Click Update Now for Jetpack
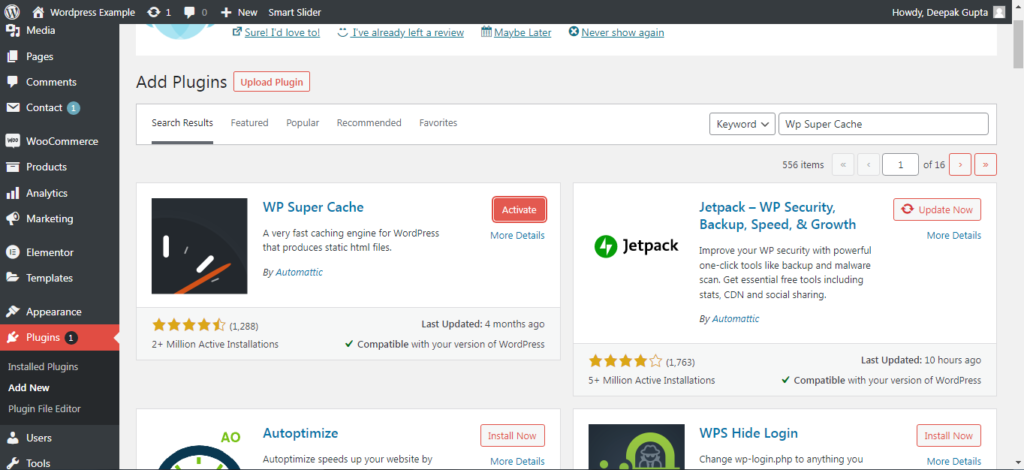This screenshot has width=1024, height=470. [x=937, y=209]
